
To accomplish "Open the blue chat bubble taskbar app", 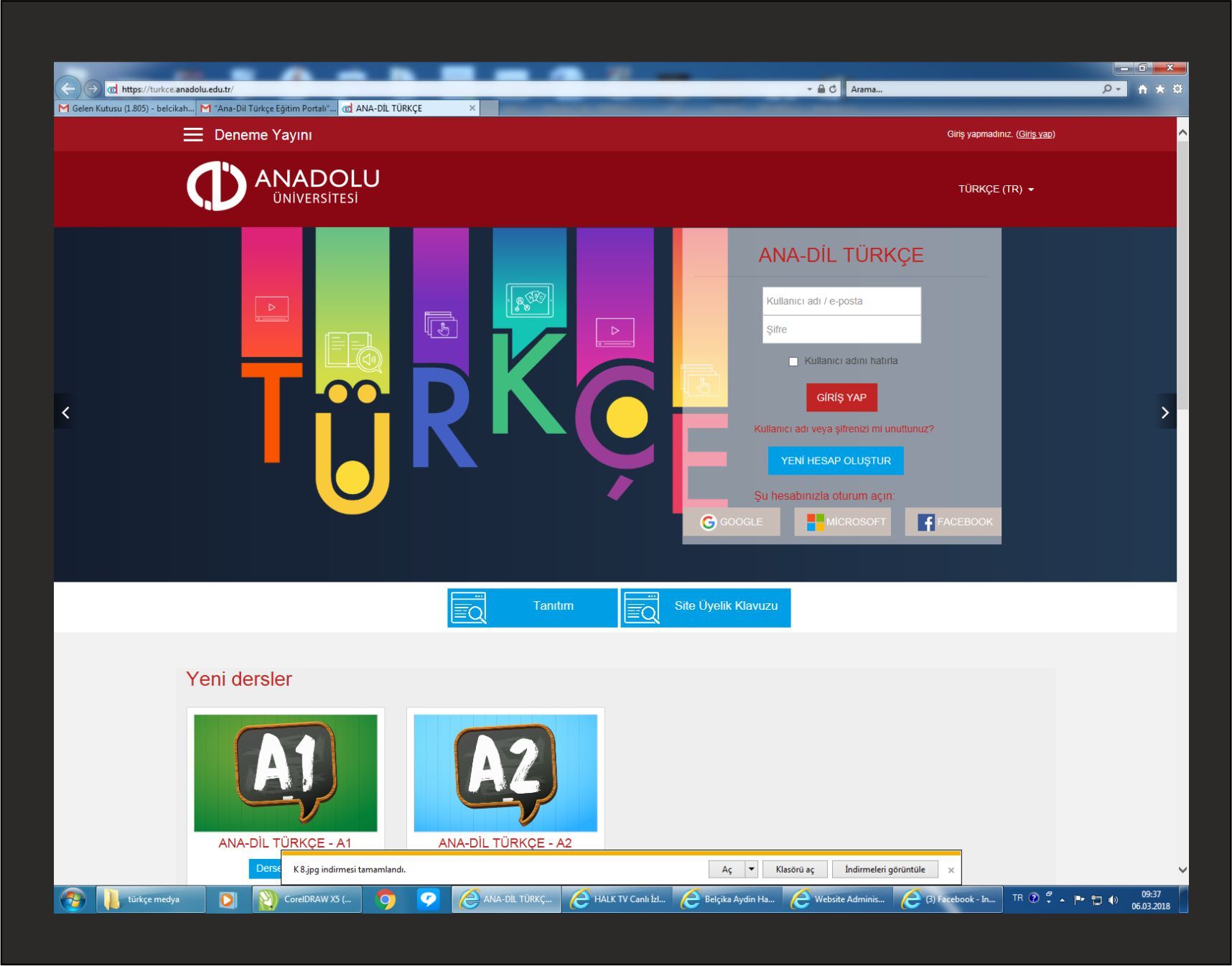I will tap(429, 899).
